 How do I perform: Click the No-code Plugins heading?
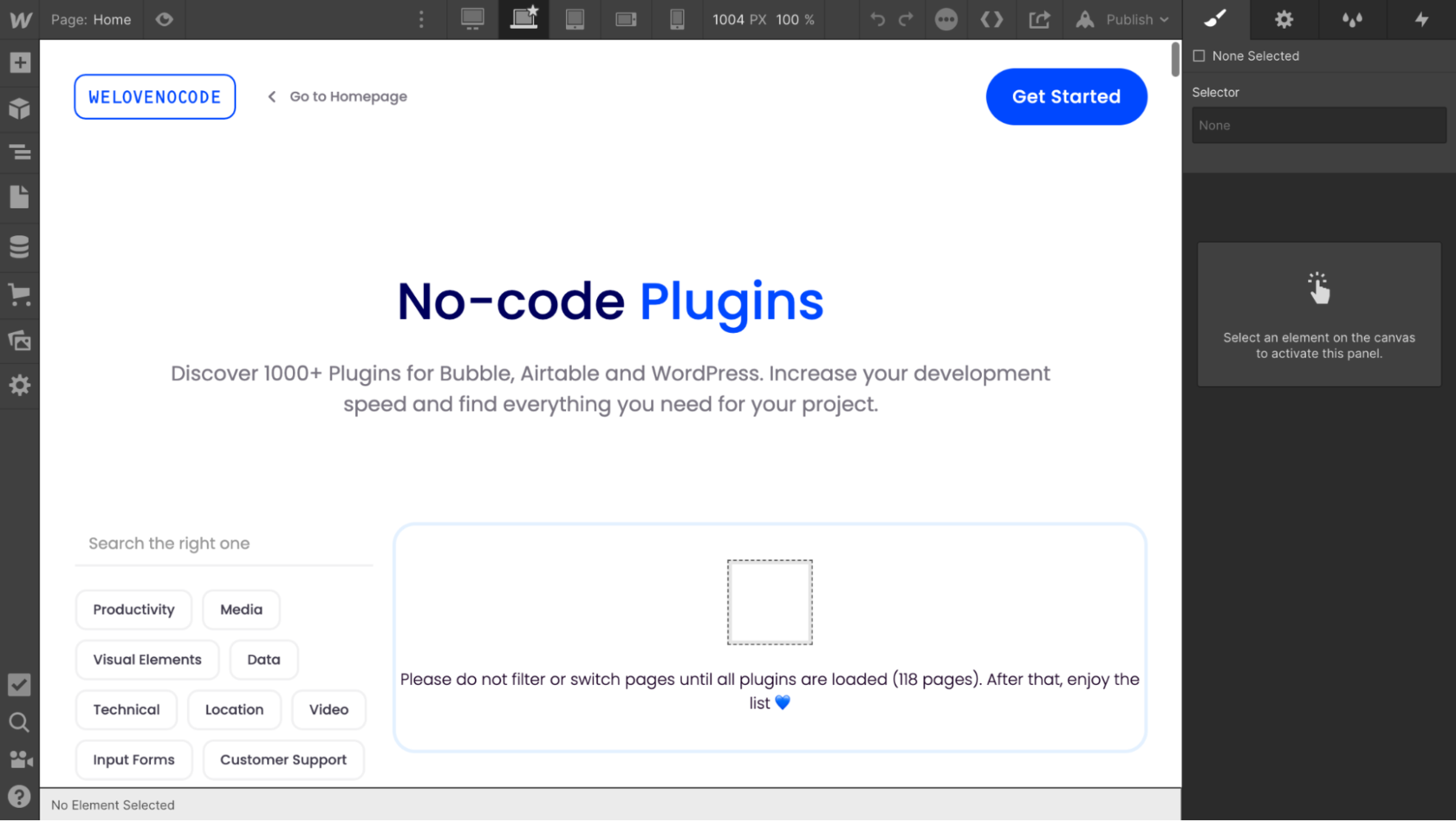coord(610,302)
